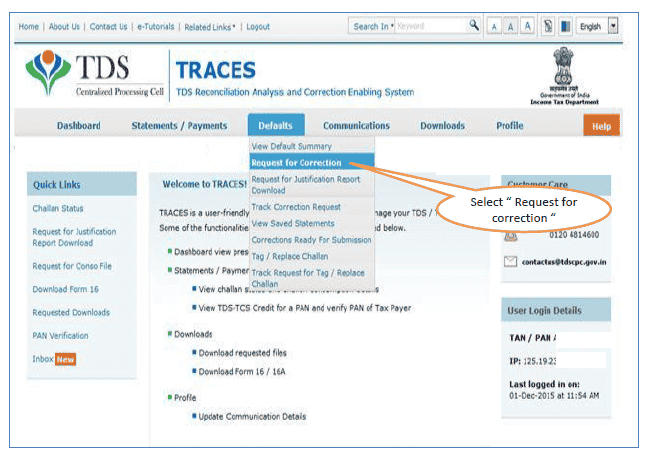
Task: Select View Default Summary menu entry
Action: coord(292,146)
